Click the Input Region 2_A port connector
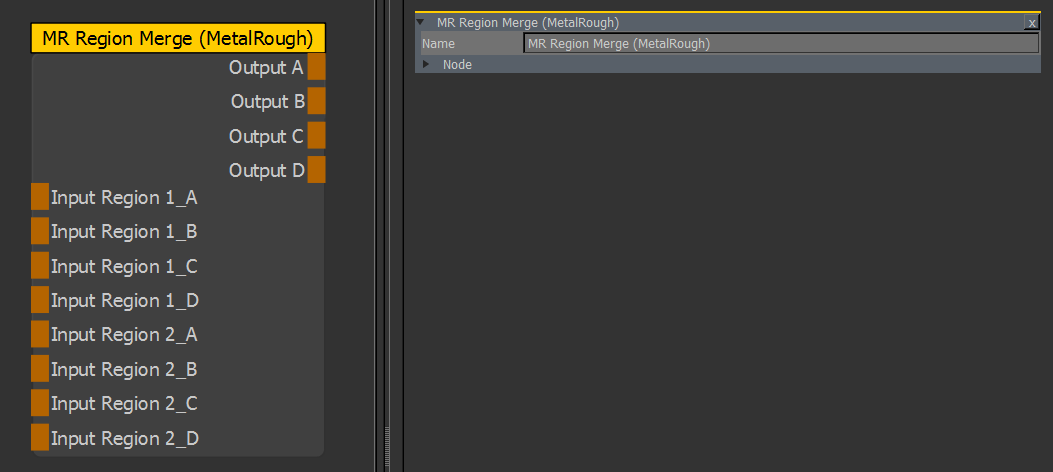The width and height of the screenshot is (1053, 472). 40,334
